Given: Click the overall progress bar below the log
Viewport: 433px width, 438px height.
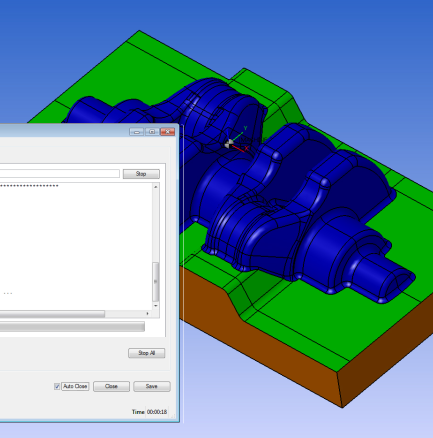Looking at the screenshot, I should tap(72, 327).
